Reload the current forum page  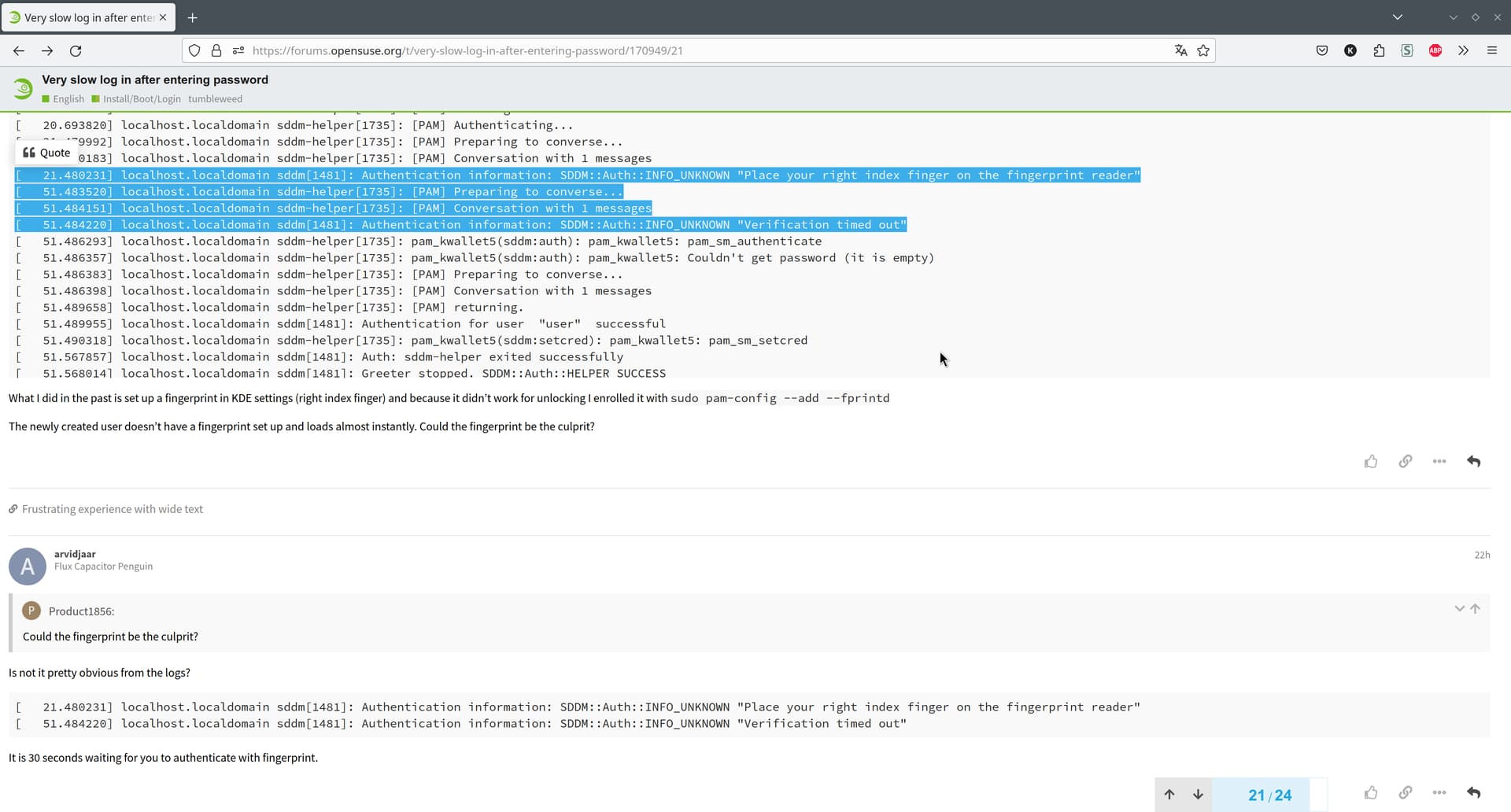click(76, 50)
